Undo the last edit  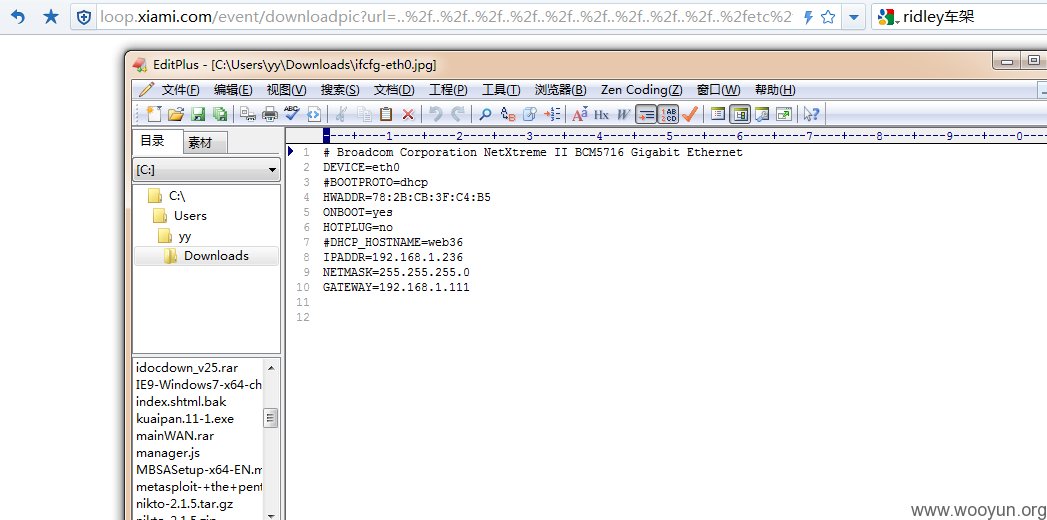click(x=435, y=114)
